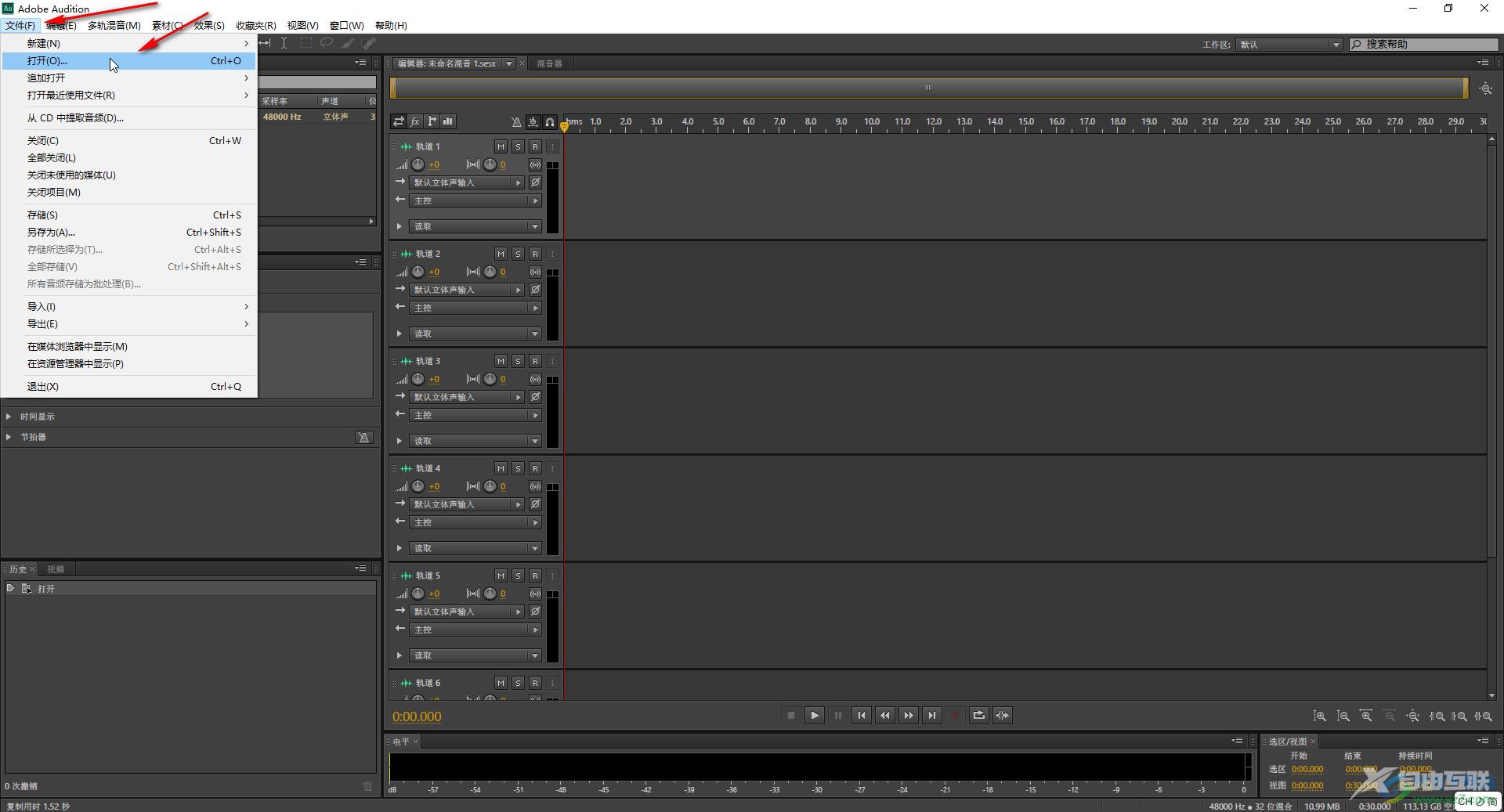Zoom at out-point icon
The width and height of the screenshot is (1504, 812).
click(1459, 716)
